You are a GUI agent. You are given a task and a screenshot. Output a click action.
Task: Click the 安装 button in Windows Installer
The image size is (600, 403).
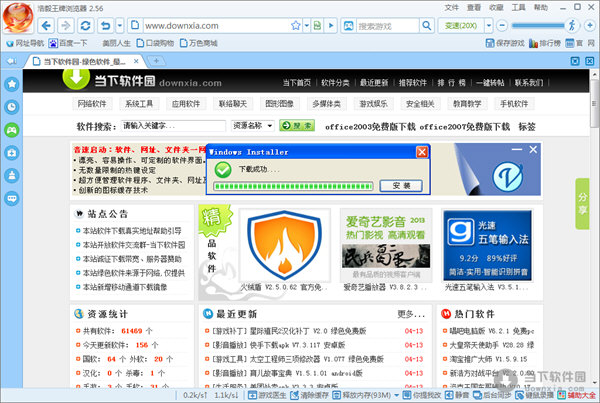pyautogui.click(x=401, y=186)
